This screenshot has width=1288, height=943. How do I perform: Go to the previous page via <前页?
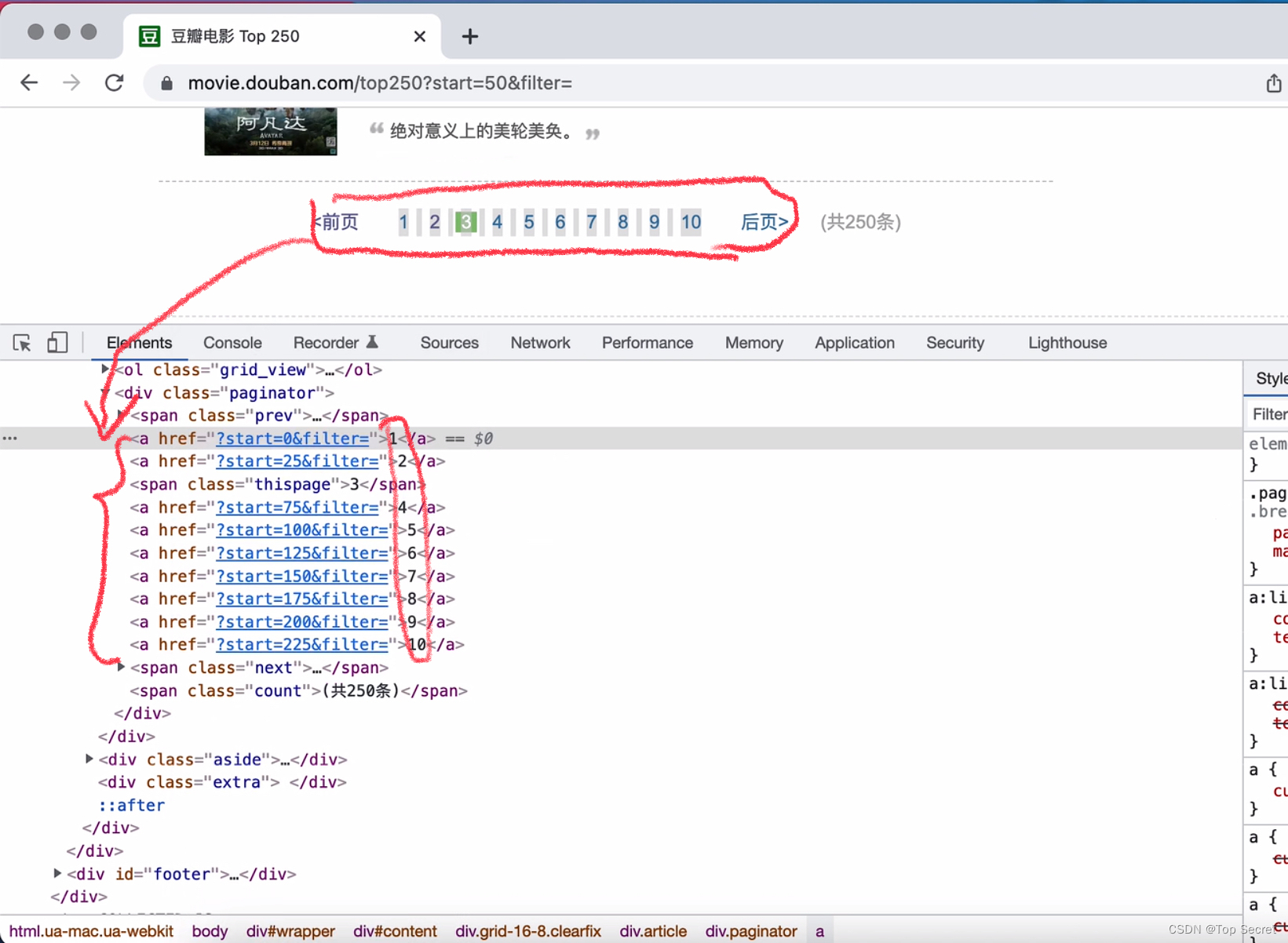pyautogui.click(x=336, y=222)
